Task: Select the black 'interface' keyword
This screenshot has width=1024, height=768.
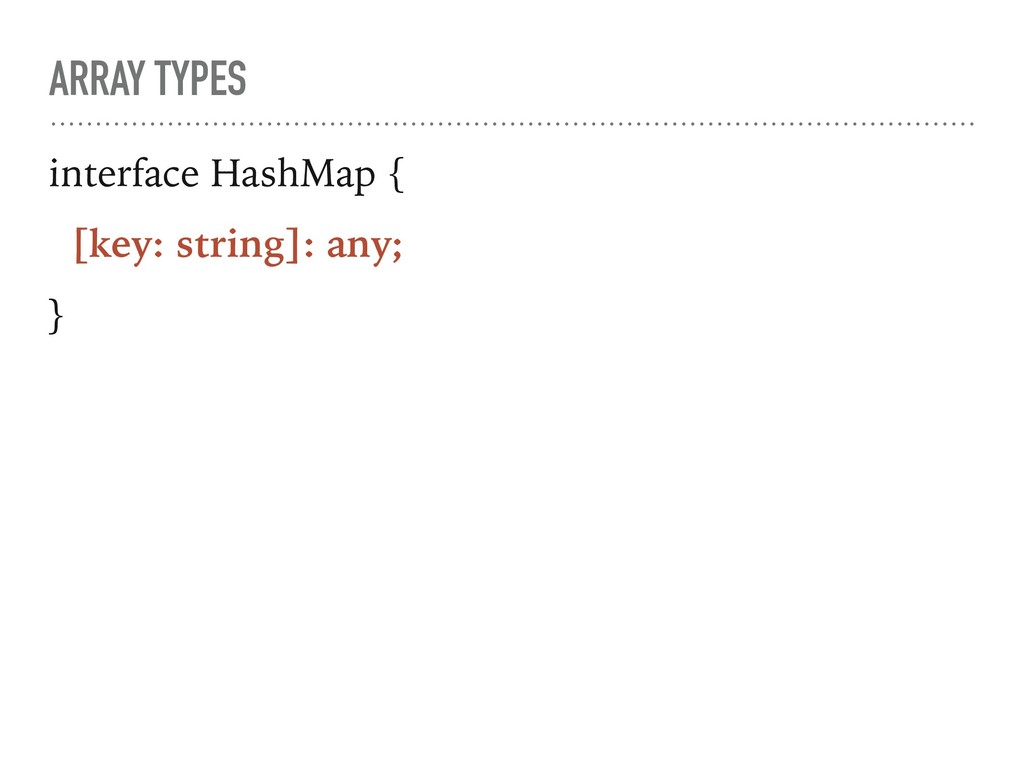Action: (x=123, y=174)
